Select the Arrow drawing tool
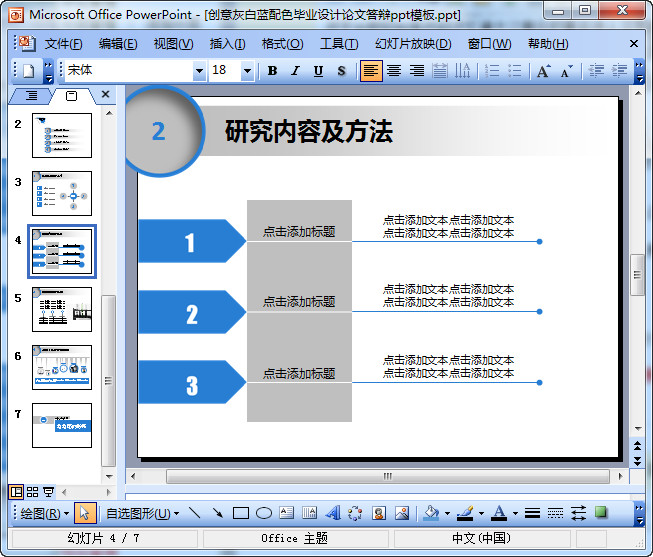Viewport: 653px width, 557px height. tap(217, 513)
